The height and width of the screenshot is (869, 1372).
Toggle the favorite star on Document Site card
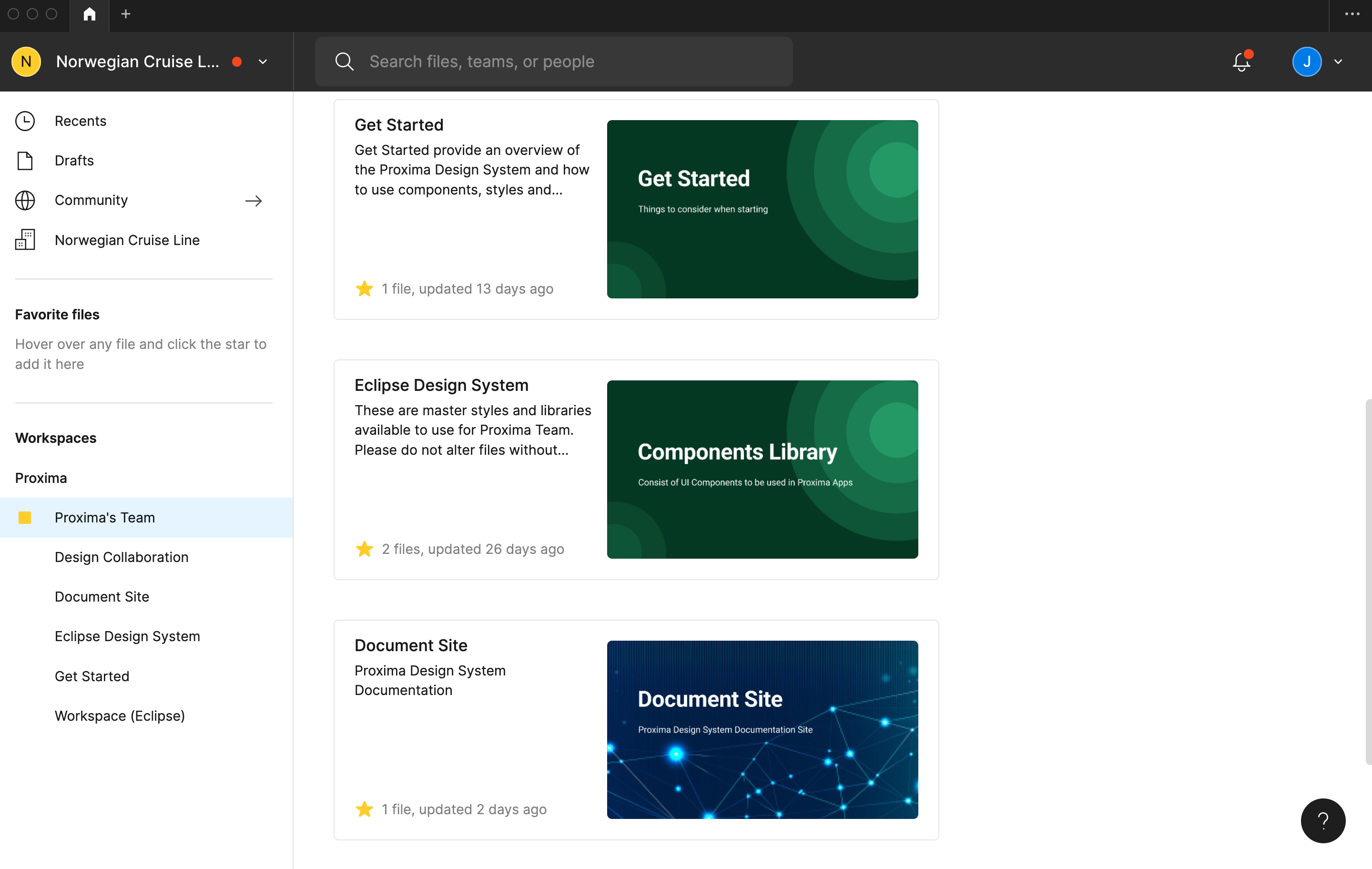coord(364,809)
